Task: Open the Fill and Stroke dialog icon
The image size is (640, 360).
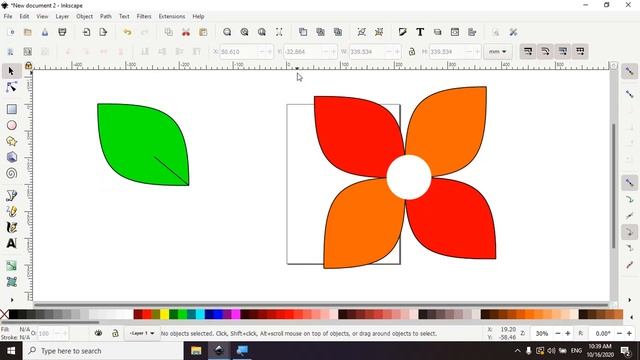Action: (402, 32)
